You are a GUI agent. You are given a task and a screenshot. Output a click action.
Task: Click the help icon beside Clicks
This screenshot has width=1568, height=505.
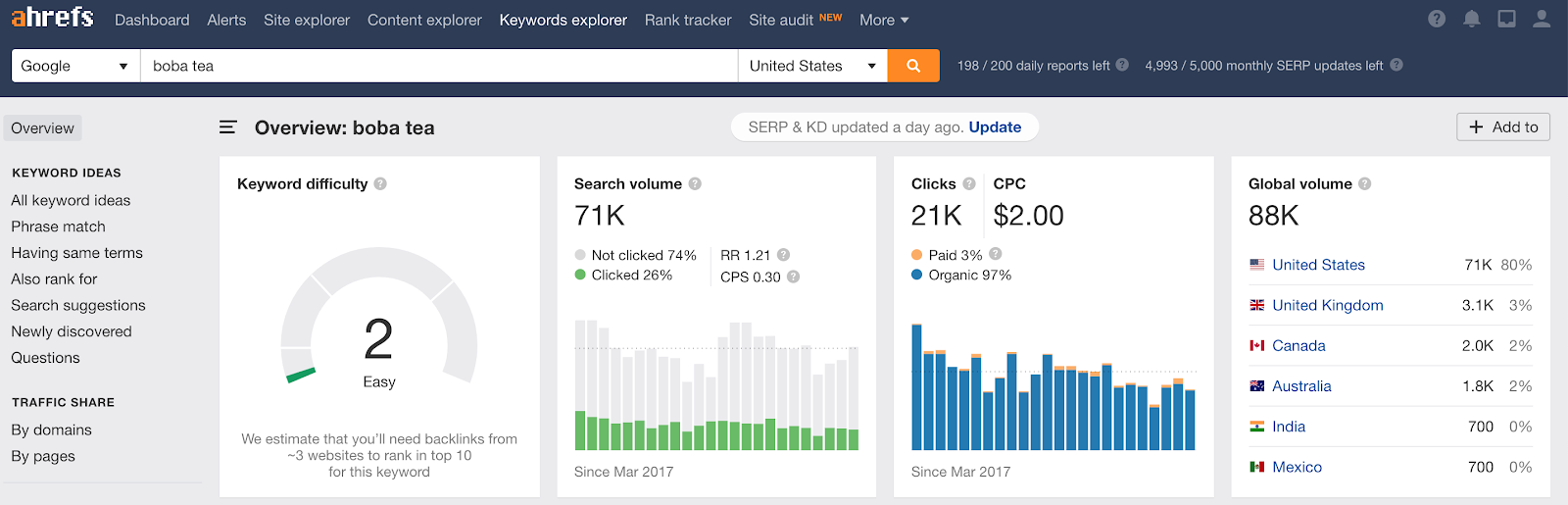click(x=969, y=183)
